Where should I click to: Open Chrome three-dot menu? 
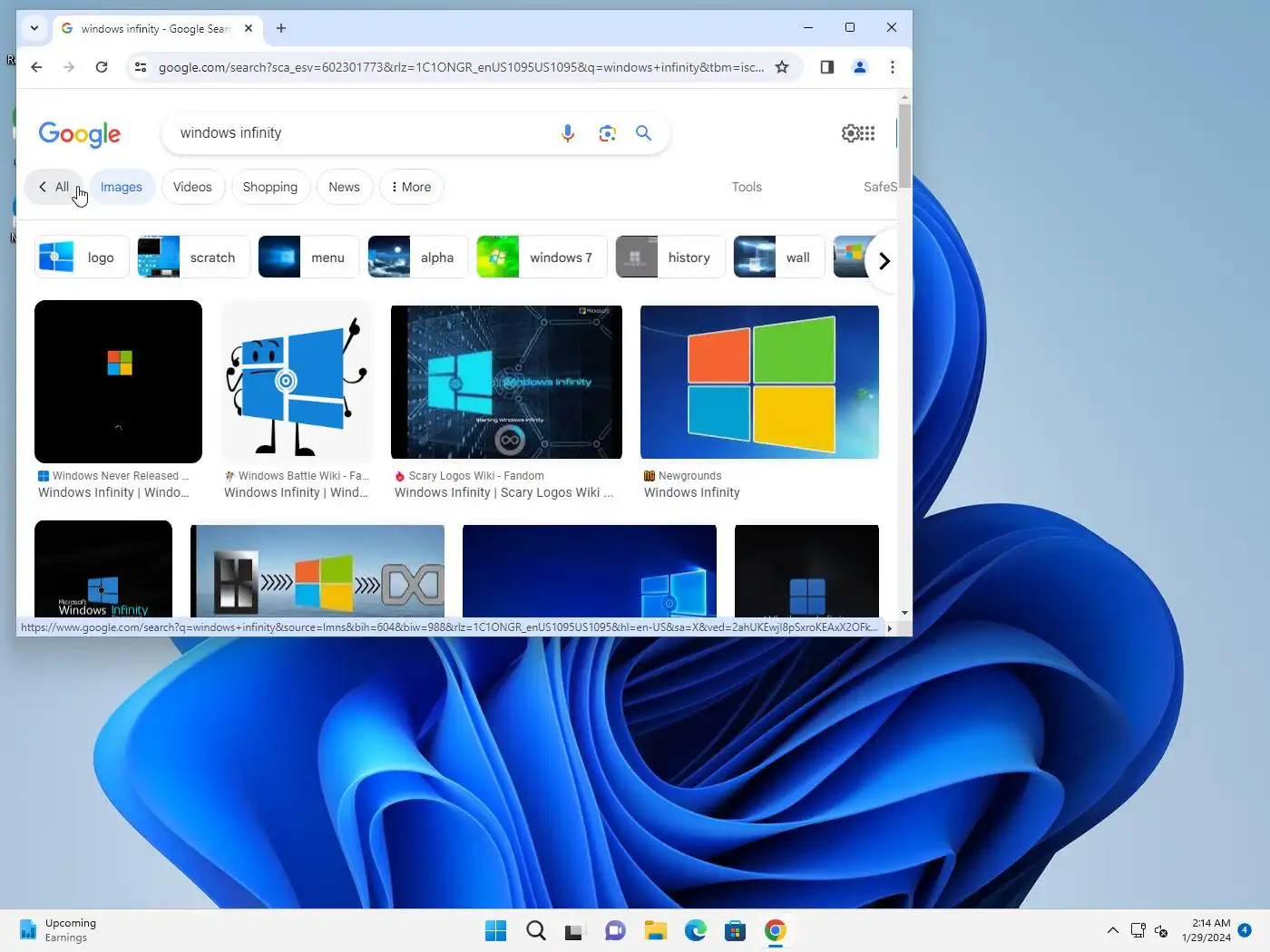[893, 67]
